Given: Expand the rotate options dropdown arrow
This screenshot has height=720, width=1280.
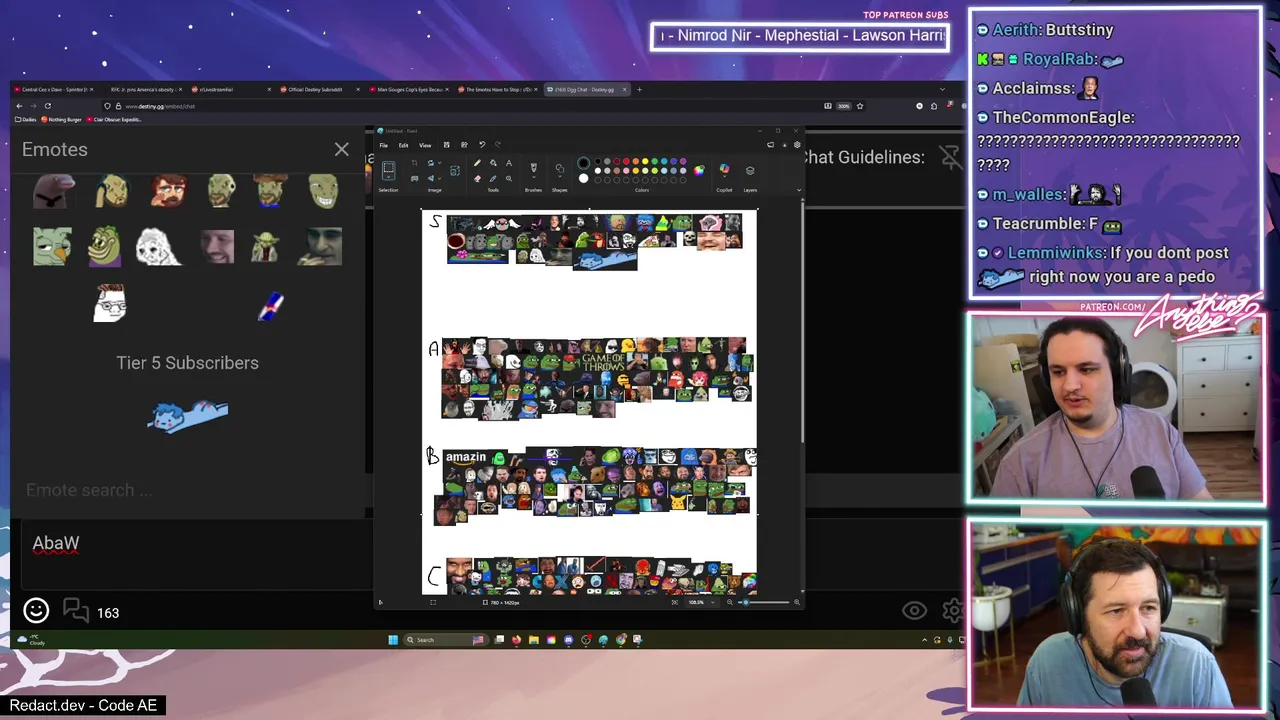Looking at the screenshot, I should (439, 163).
